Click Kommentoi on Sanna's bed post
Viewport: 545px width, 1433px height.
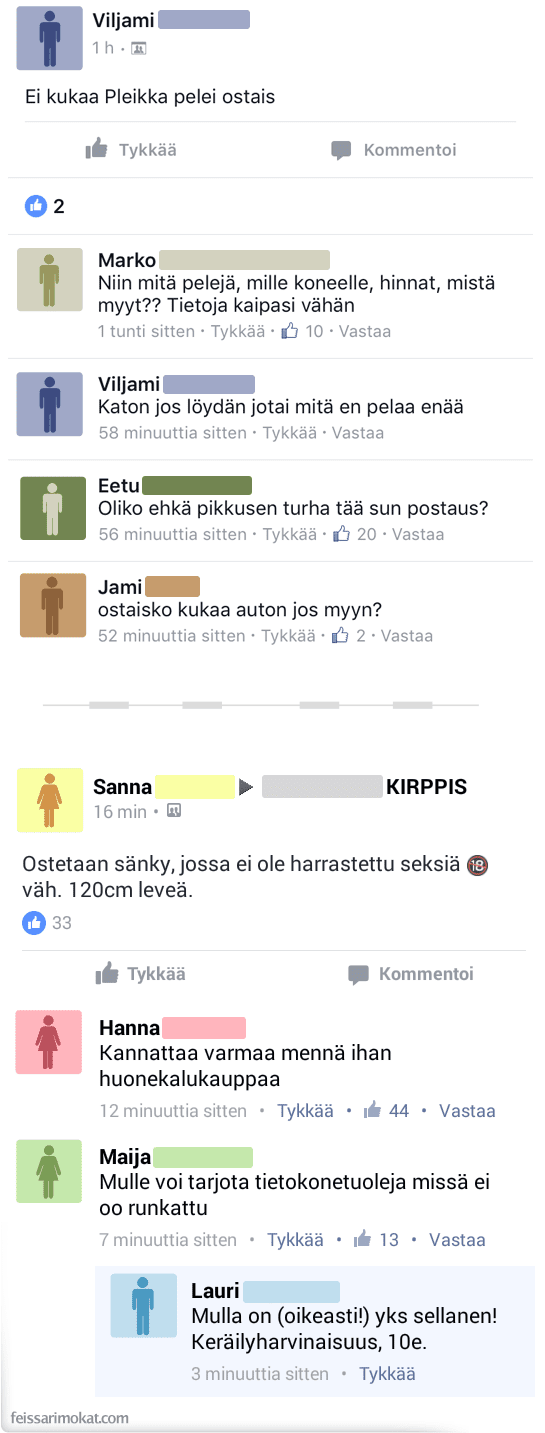click(x=410, y=973)
